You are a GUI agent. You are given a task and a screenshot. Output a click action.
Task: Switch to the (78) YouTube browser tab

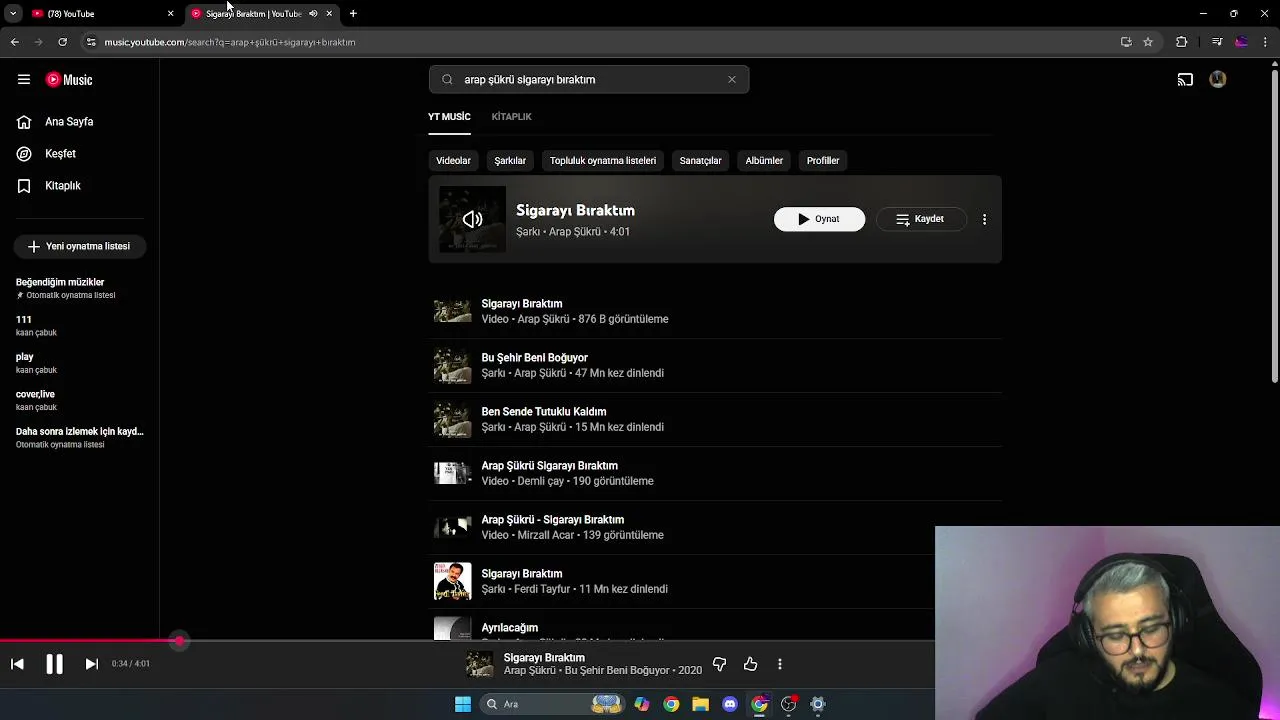102,14
